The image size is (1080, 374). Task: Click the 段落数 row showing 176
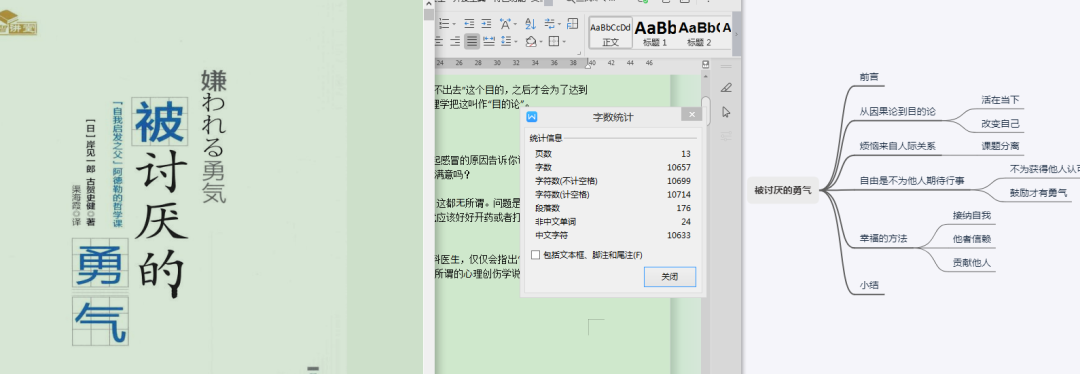[612, 208]
